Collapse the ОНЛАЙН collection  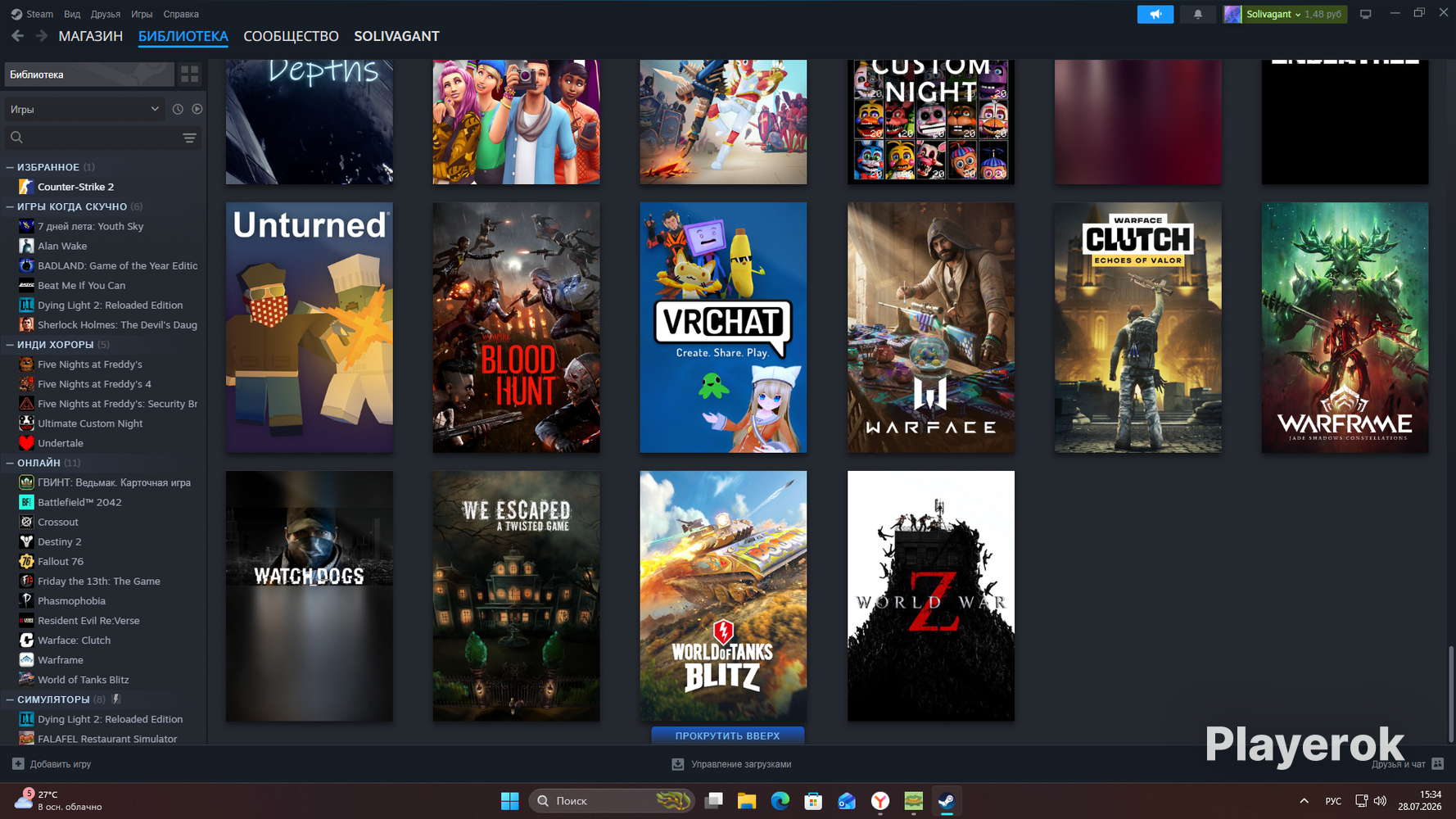(10, 463)
